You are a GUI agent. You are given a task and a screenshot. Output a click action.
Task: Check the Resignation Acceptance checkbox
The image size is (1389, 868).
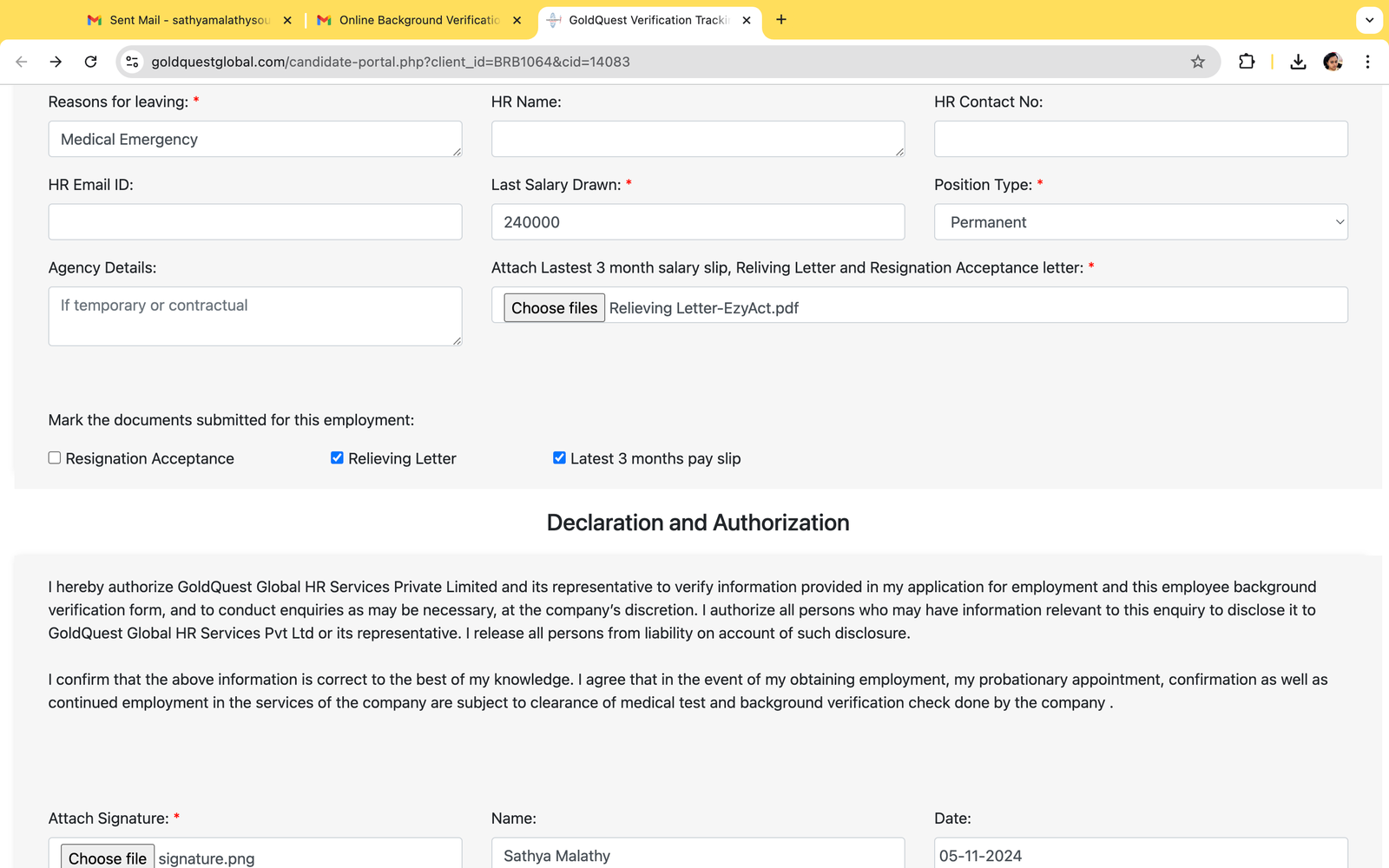[x=55, y=457]
